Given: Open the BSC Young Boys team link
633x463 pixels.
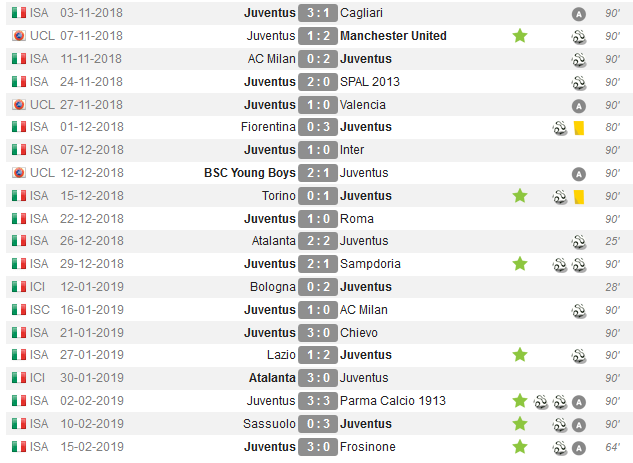Looking at the screenshot, I should coord(249,173).
